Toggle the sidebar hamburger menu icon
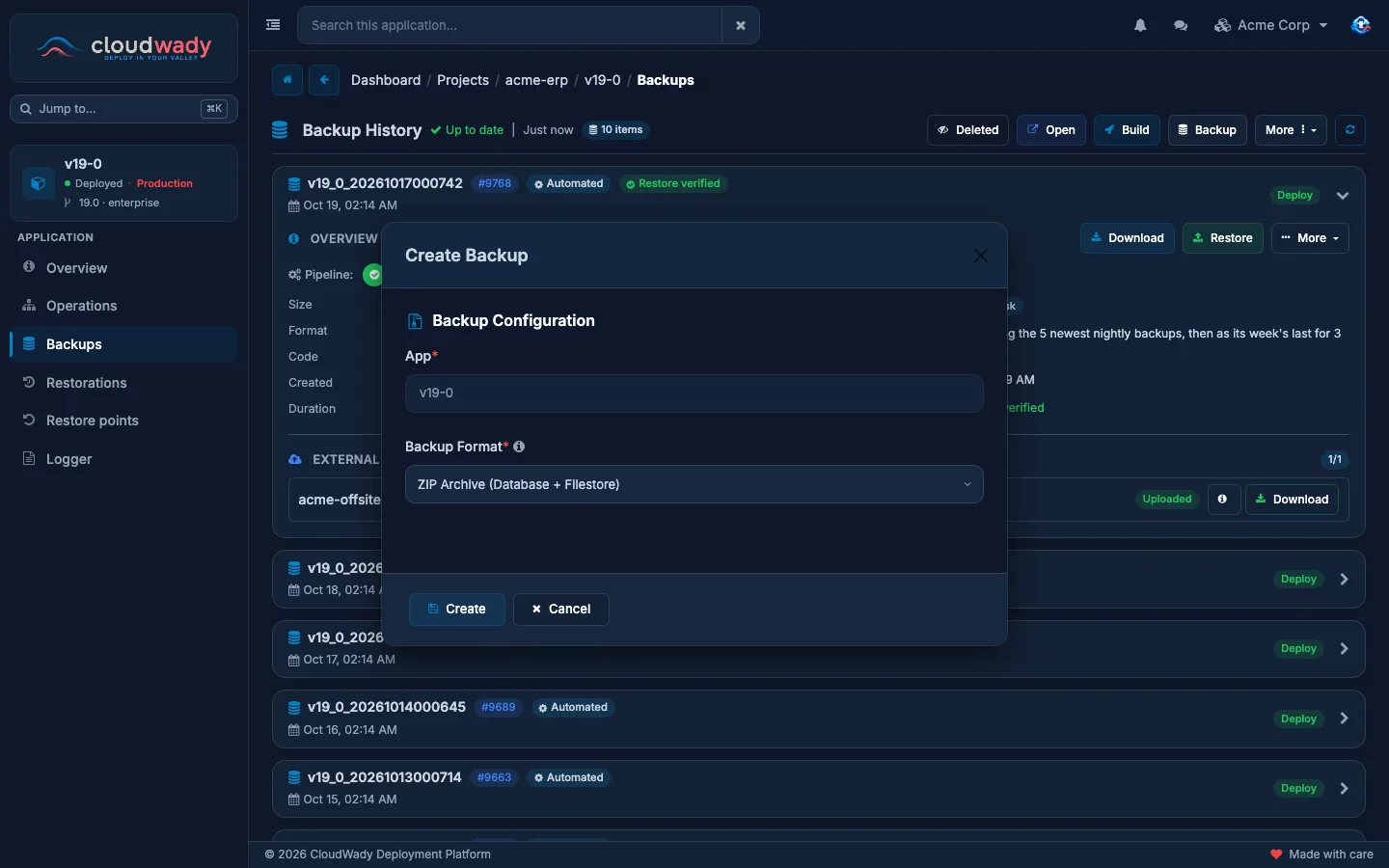 [273, 25]
